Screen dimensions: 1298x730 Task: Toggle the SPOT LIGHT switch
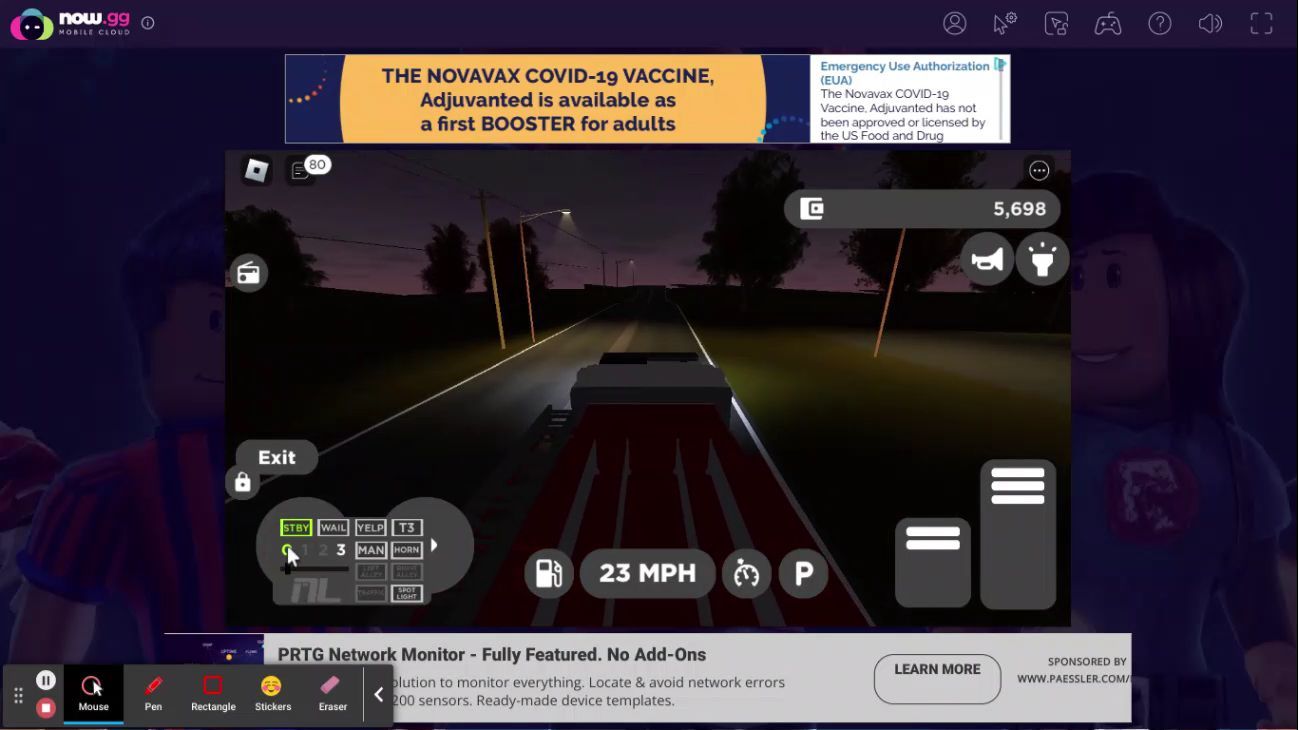coord(406,593)
